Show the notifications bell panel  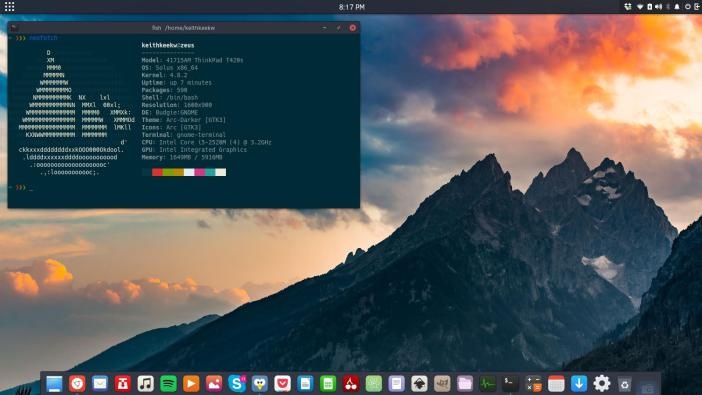point(677,7)
